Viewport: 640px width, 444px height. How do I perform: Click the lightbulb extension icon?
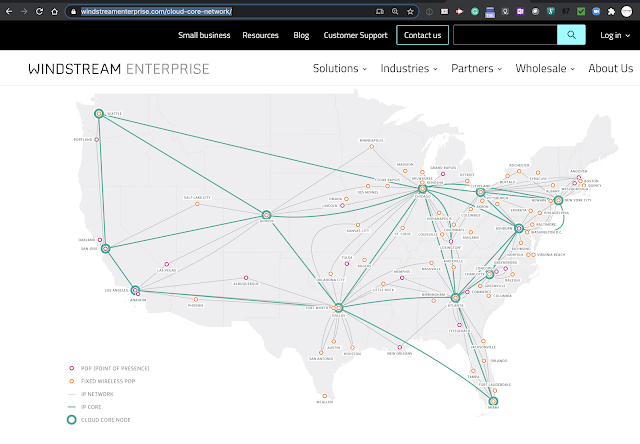click(x=505, y=11)
